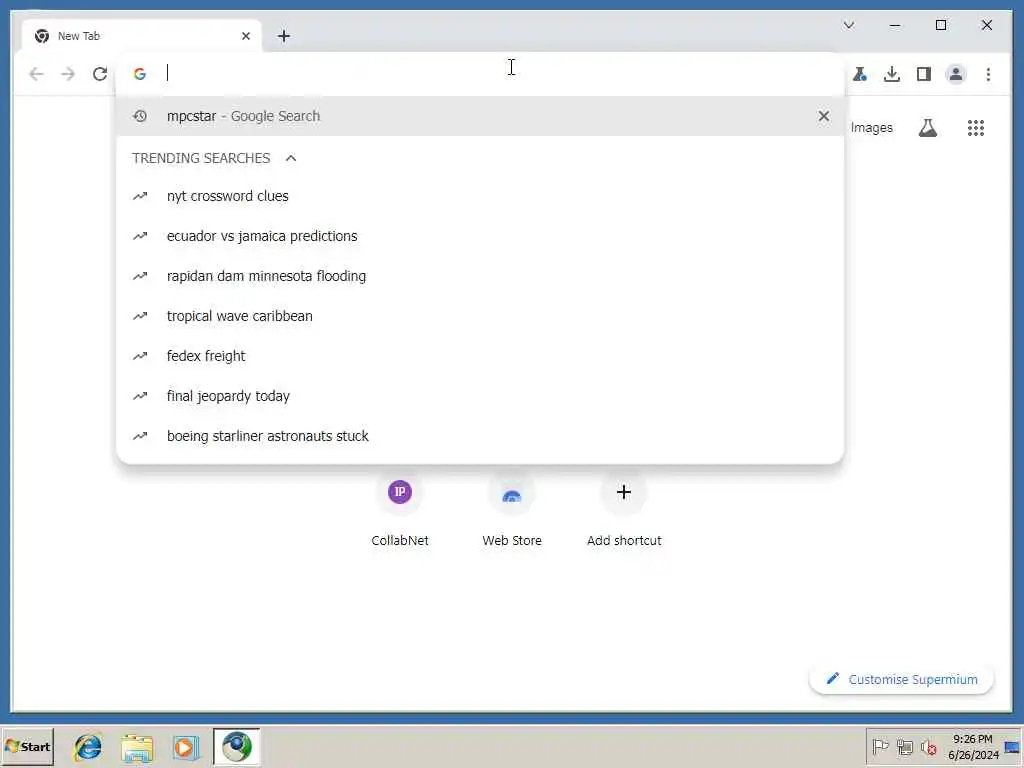
Task: Launch Internet Explorer from taskbar
Action: click(88, 746)
